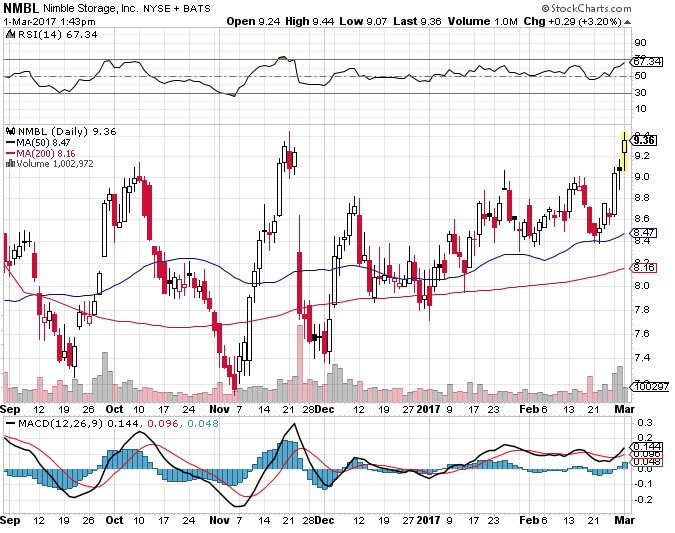Select the red MA(200) line swatch in legend
Image resolution: width=675 pixels, height=533 pixels.
10,153
